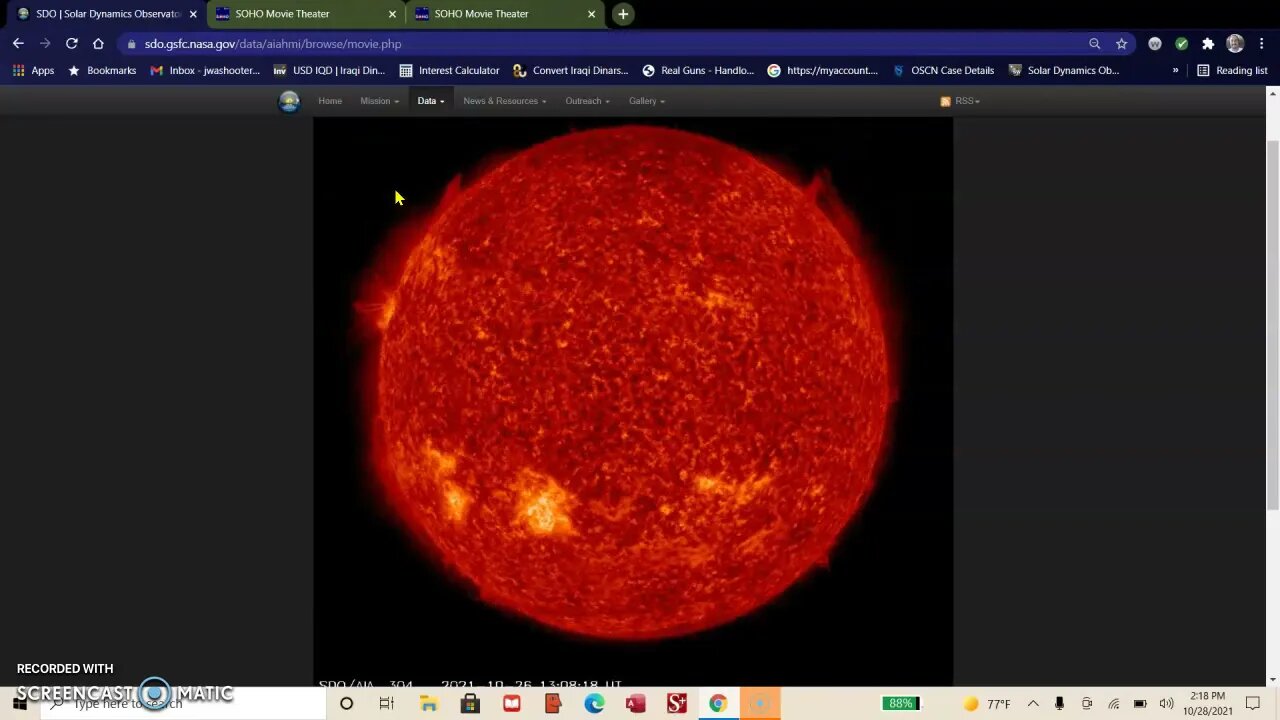Open the taskbar clock and date
Viewport: 1280px width, 720px height.
pos(1208,704)
